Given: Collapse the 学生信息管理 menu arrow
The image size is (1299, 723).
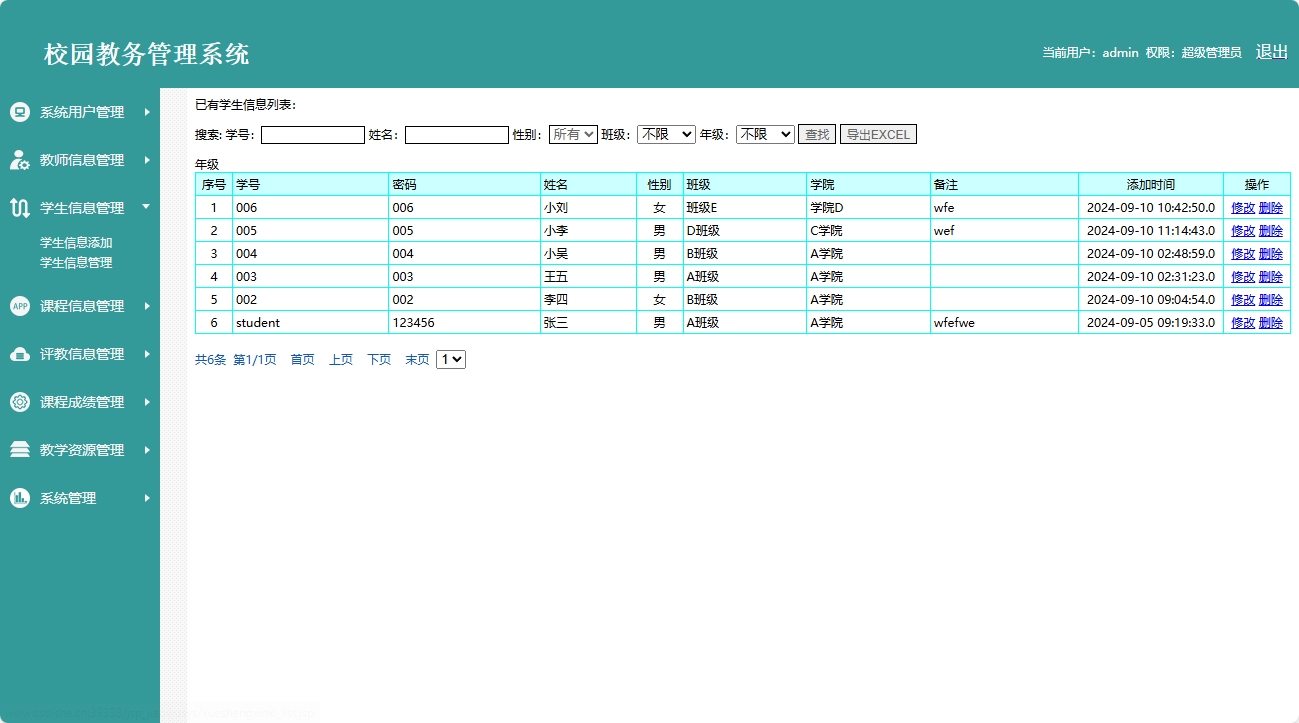Looking at the screenshot, I should pyautogui.click(x=146, y=207).
